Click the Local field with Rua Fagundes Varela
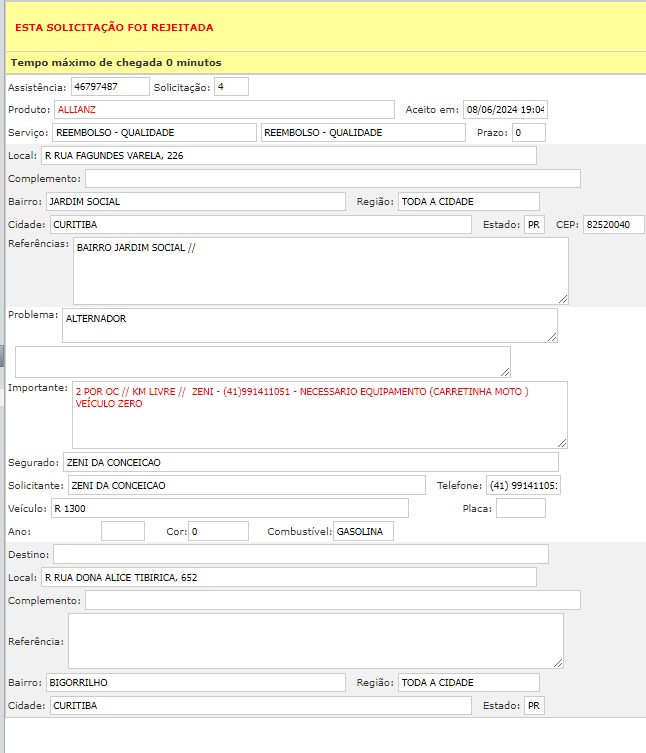The width and height of the screenshot is (646, 753). [x=287, y=156]
